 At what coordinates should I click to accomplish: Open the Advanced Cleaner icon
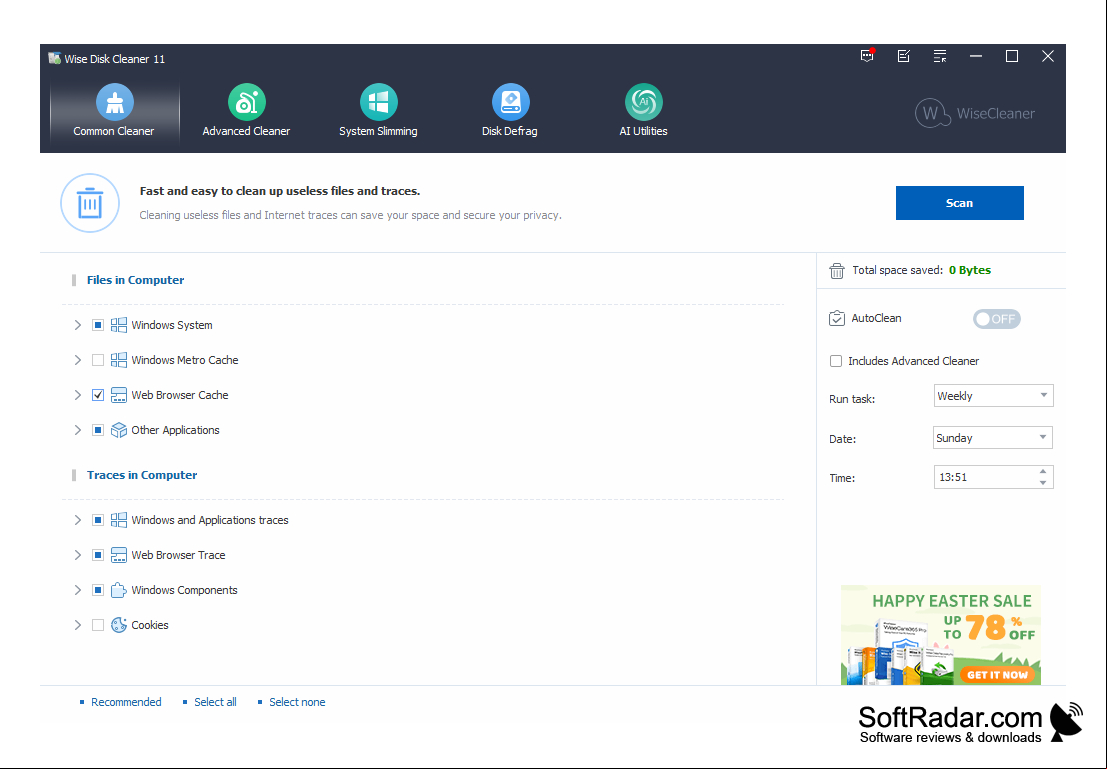click(x=246, y=102)
